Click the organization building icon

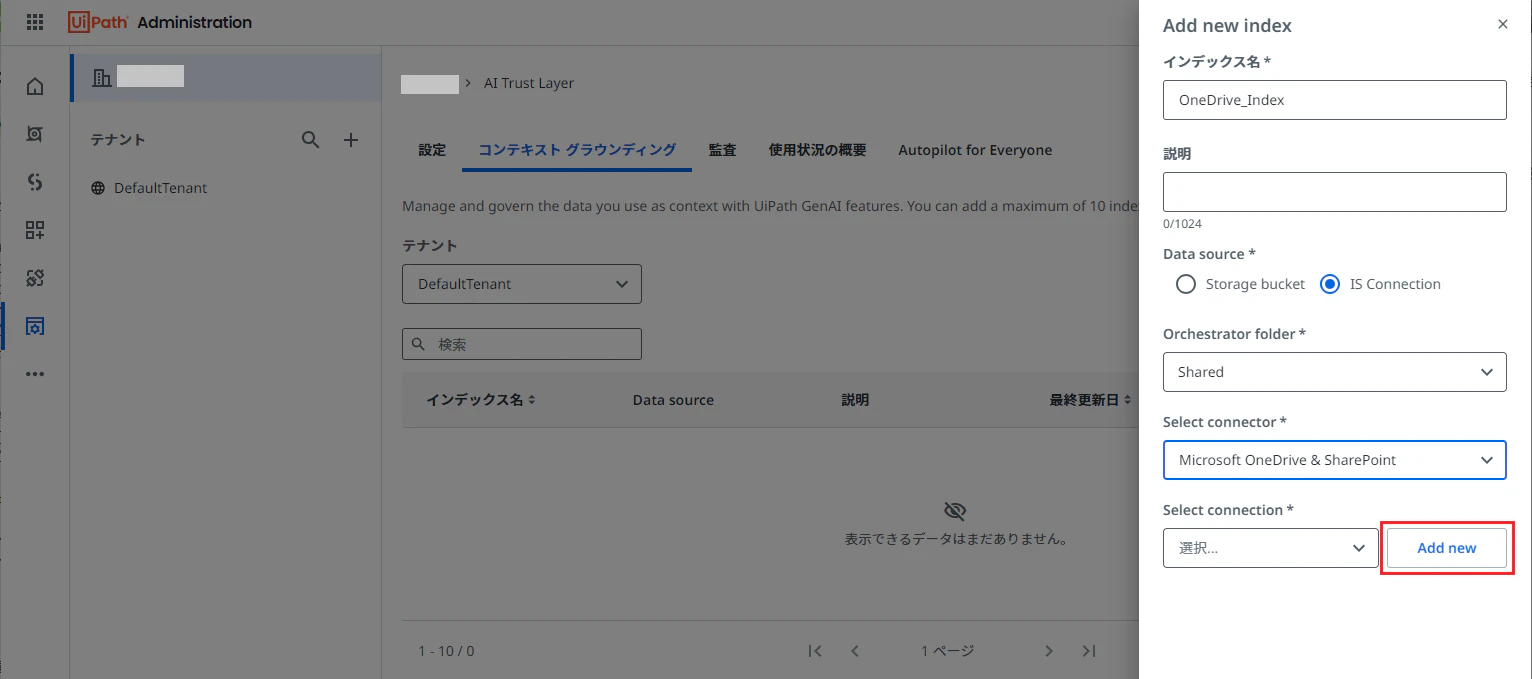click(101, 77)
